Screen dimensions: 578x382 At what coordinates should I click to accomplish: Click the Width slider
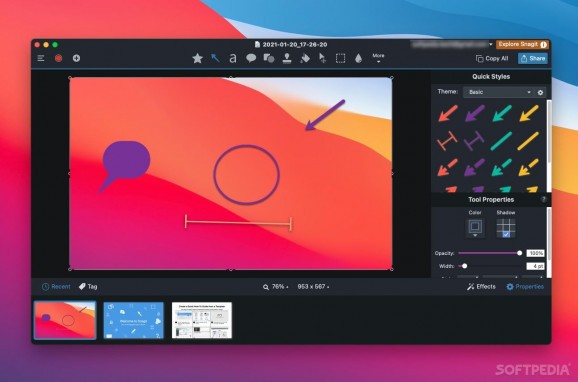(x=490, y=266)
